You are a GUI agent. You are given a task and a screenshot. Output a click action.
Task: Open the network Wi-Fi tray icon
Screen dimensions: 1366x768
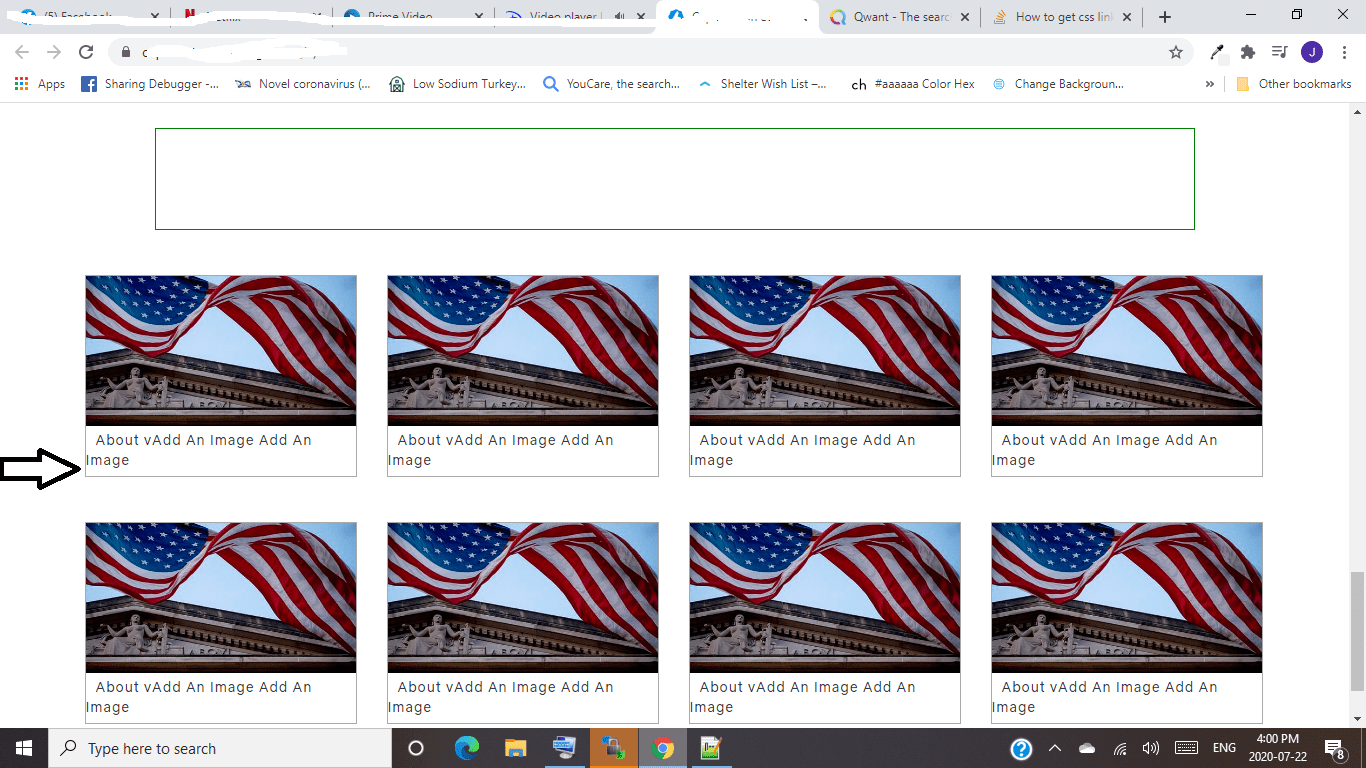pos(1120,748)
